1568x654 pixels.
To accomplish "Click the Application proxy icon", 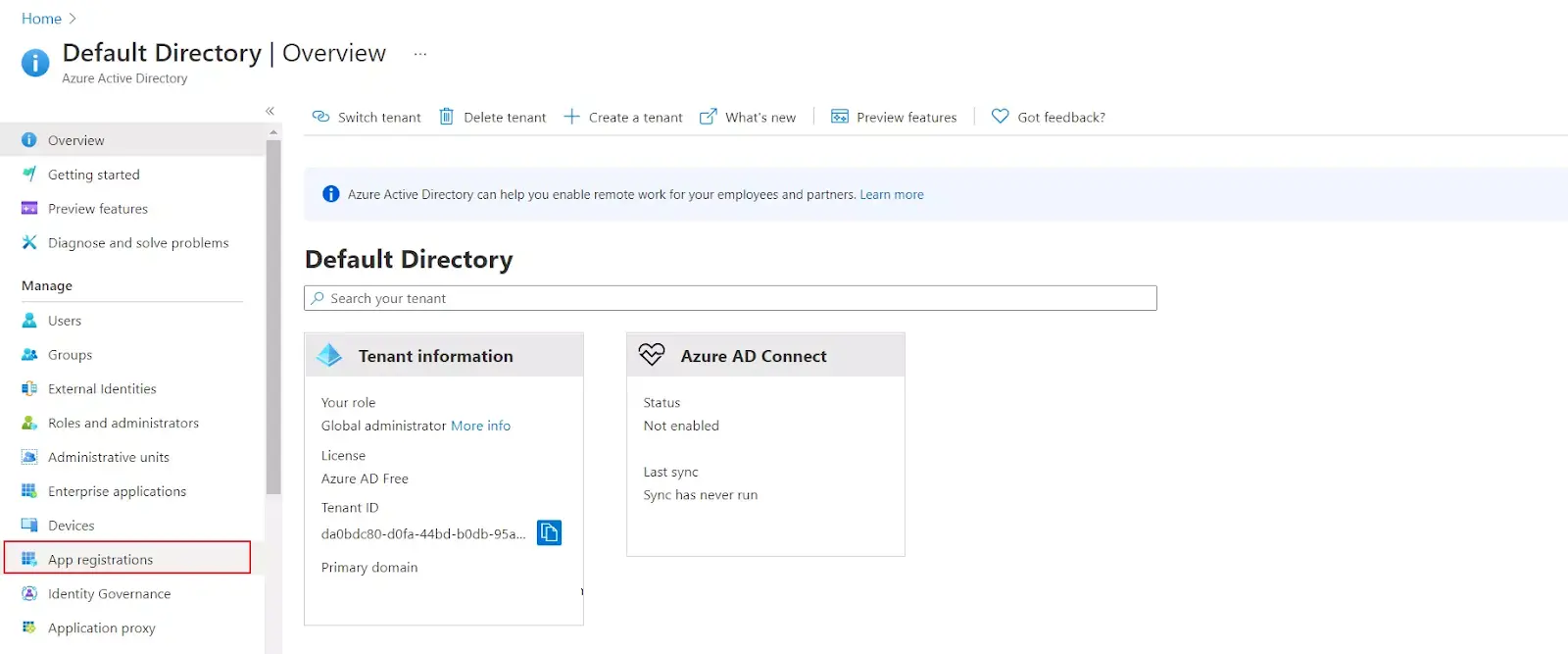I will (x=29, y=629).
